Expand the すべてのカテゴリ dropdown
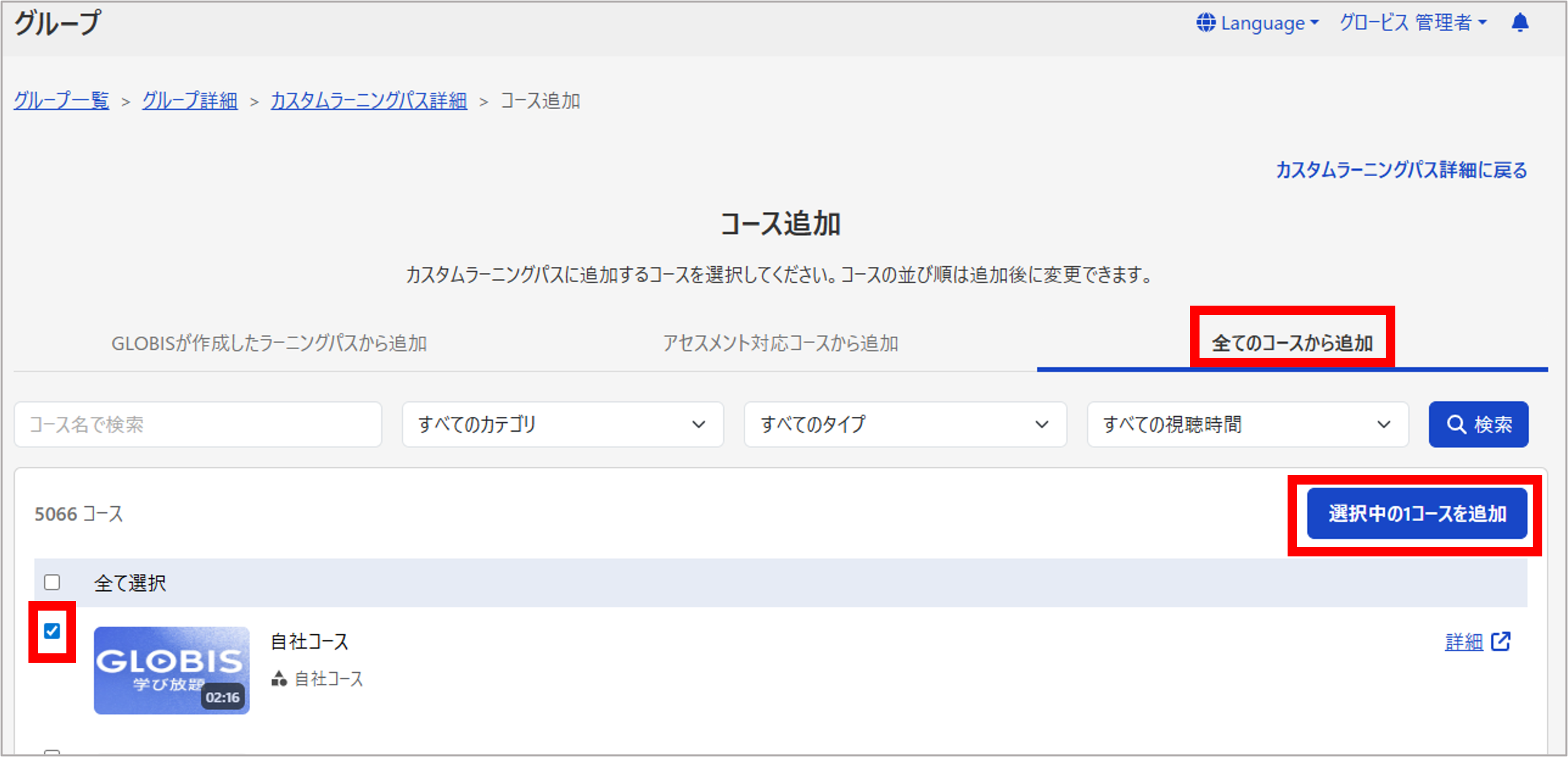Viewport: 1568px width, 757px height. pos(563,424)
